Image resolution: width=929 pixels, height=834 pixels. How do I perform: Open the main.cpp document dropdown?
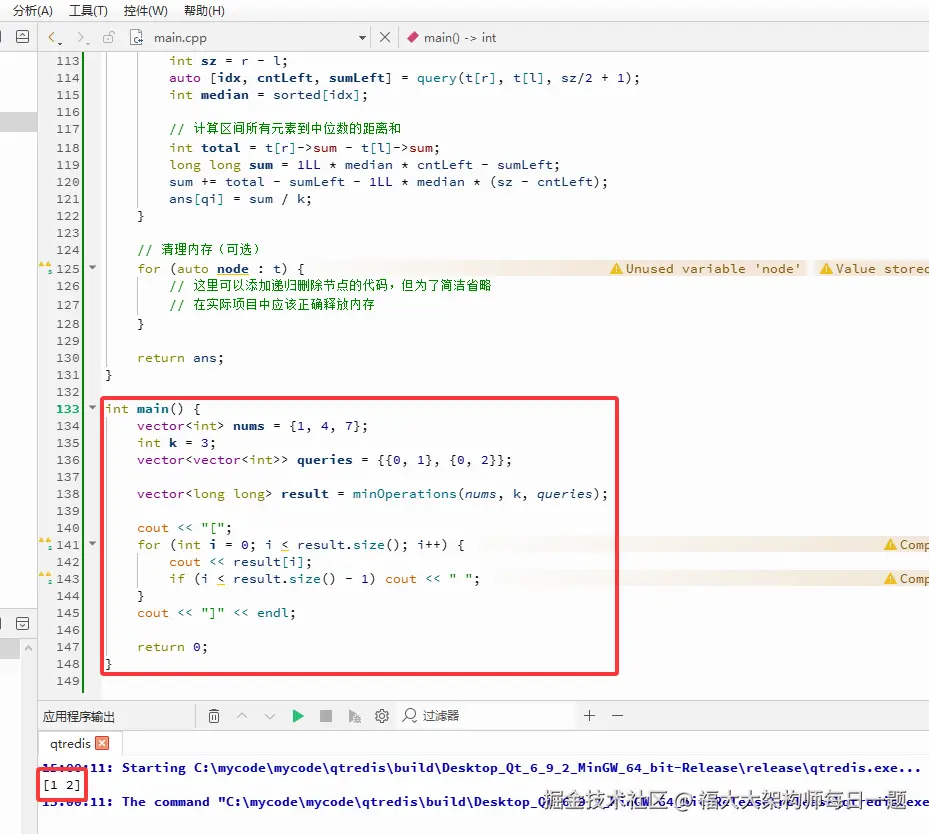362,38
